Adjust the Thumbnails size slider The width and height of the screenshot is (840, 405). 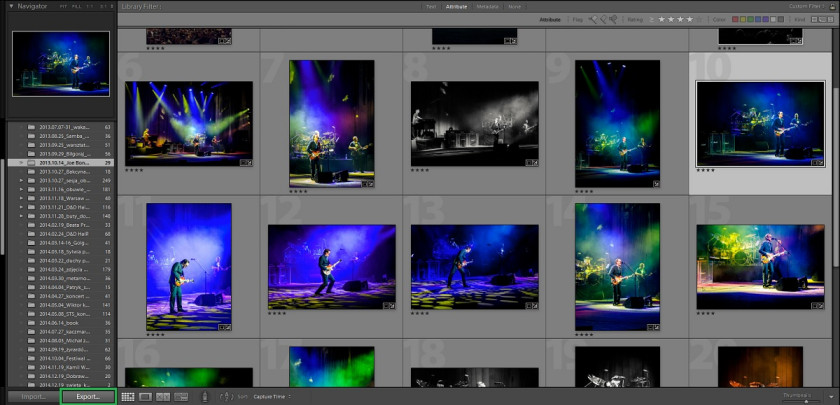click(805, 401)
